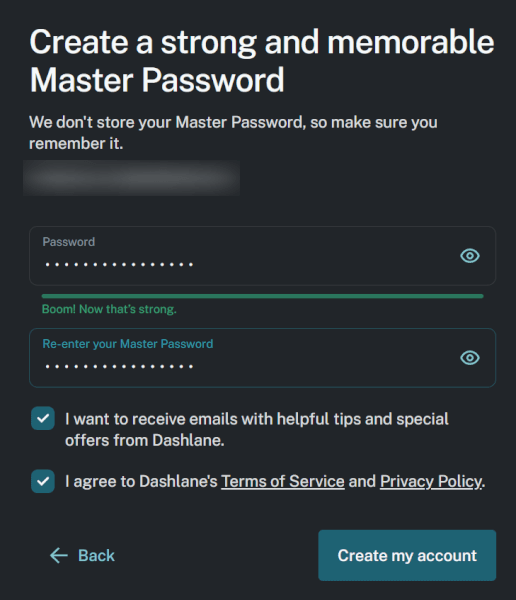This screenshot has height=600, width=516.
Task: Uncheck the helpful tips emails checkbox
Action: (x=43, y=418)
